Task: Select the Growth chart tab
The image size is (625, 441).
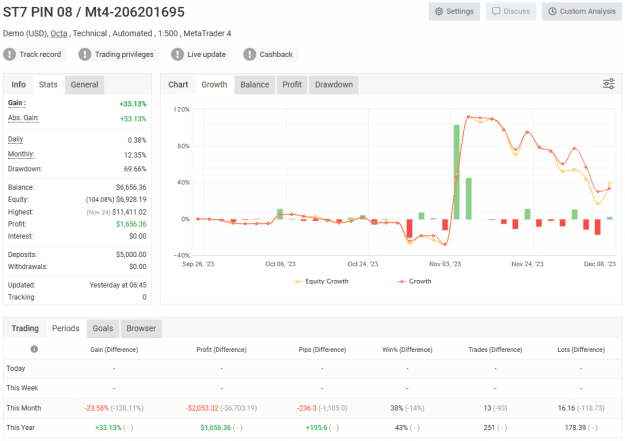Action: pyautogui.click(x=214, y=85)
